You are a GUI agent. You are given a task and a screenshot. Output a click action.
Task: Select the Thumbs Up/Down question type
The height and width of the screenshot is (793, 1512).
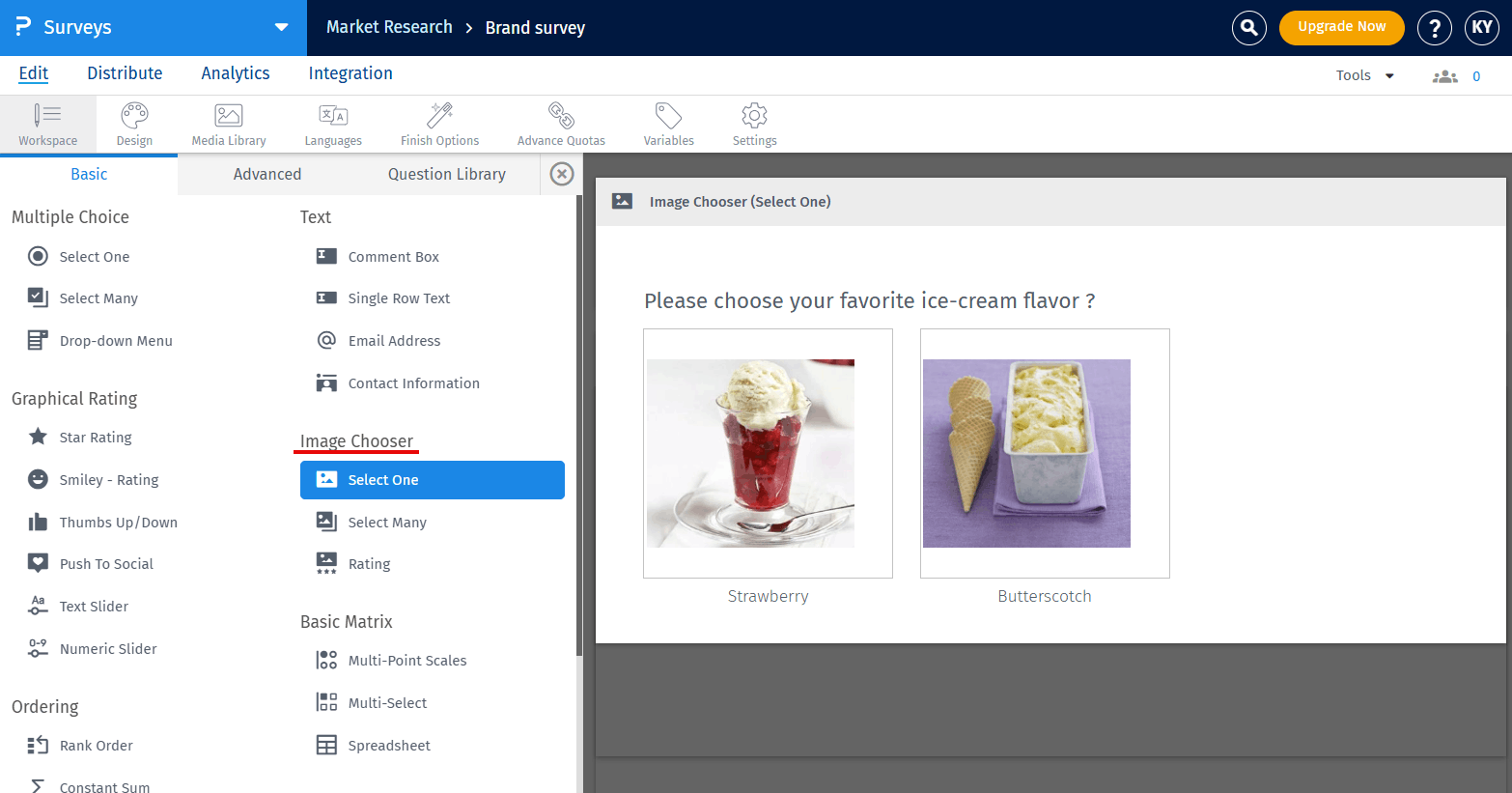119,522
